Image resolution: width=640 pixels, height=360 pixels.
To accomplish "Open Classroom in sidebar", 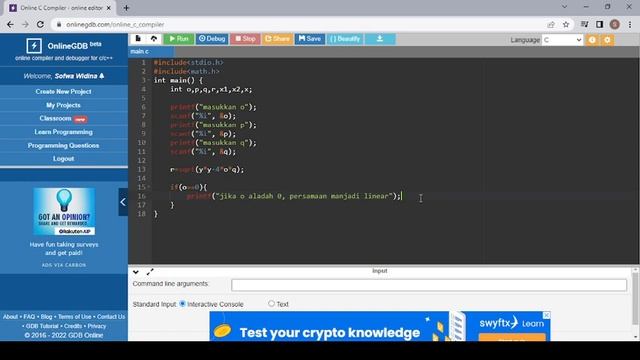I will (63, 118).
